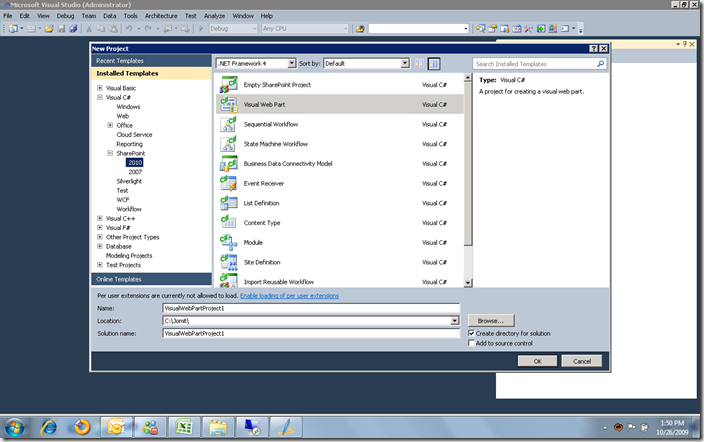The height and width of the screenshot is (442, 704).
Task: Switch to Recent Templates section
Action: (151, 61)
